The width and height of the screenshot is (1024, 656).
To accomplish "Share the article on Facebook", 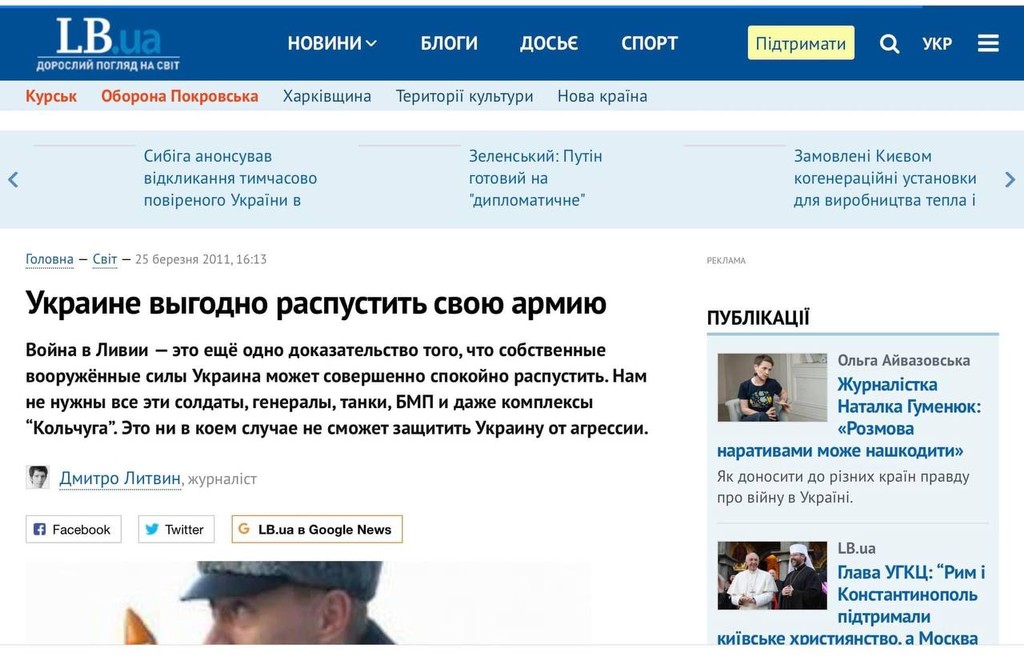I will pos(72,529).
